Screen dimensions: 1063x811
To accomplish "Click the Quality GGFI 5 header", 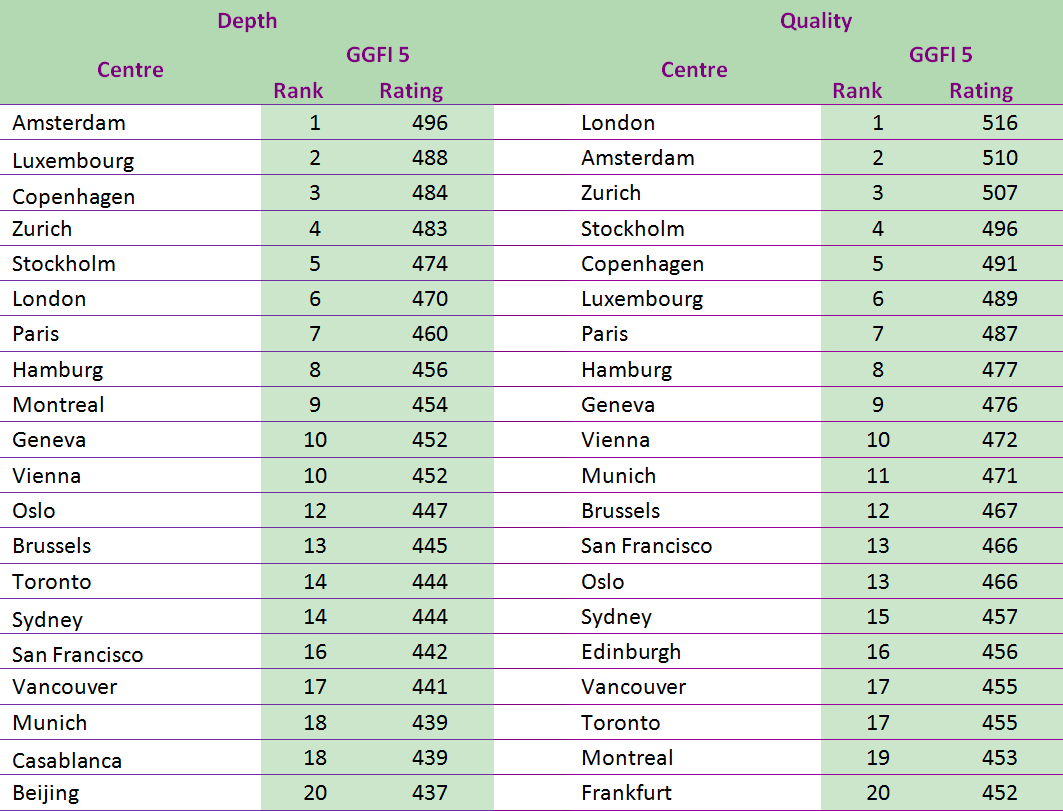I will click(x=940, y=55).
